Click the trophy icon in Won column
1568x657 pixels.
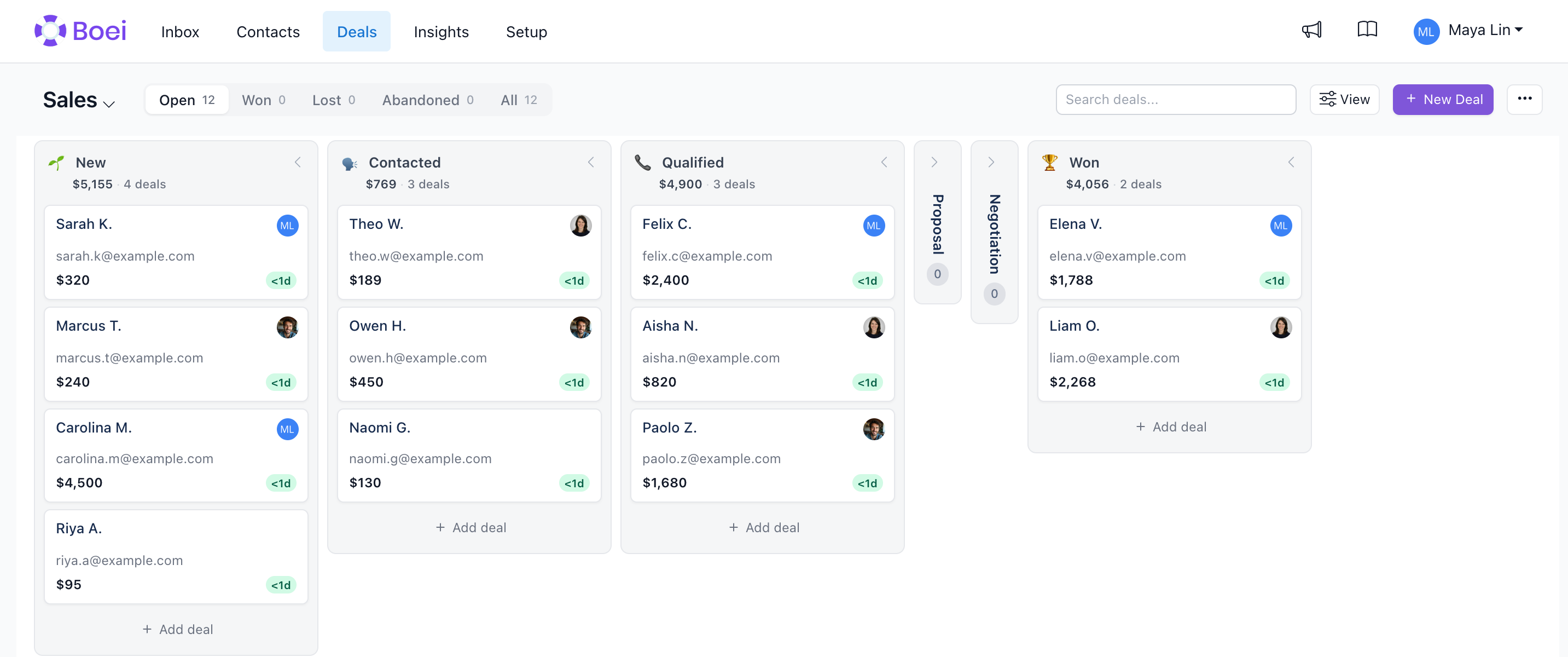tap(1049, 163)
